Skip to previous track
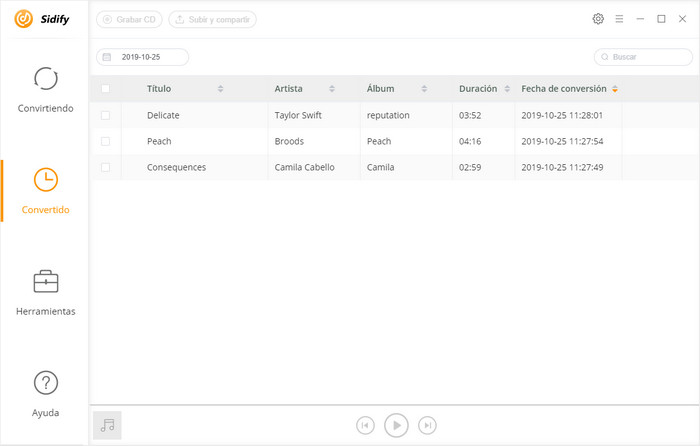This screenshot has height=446, width=700. (365, 425)
